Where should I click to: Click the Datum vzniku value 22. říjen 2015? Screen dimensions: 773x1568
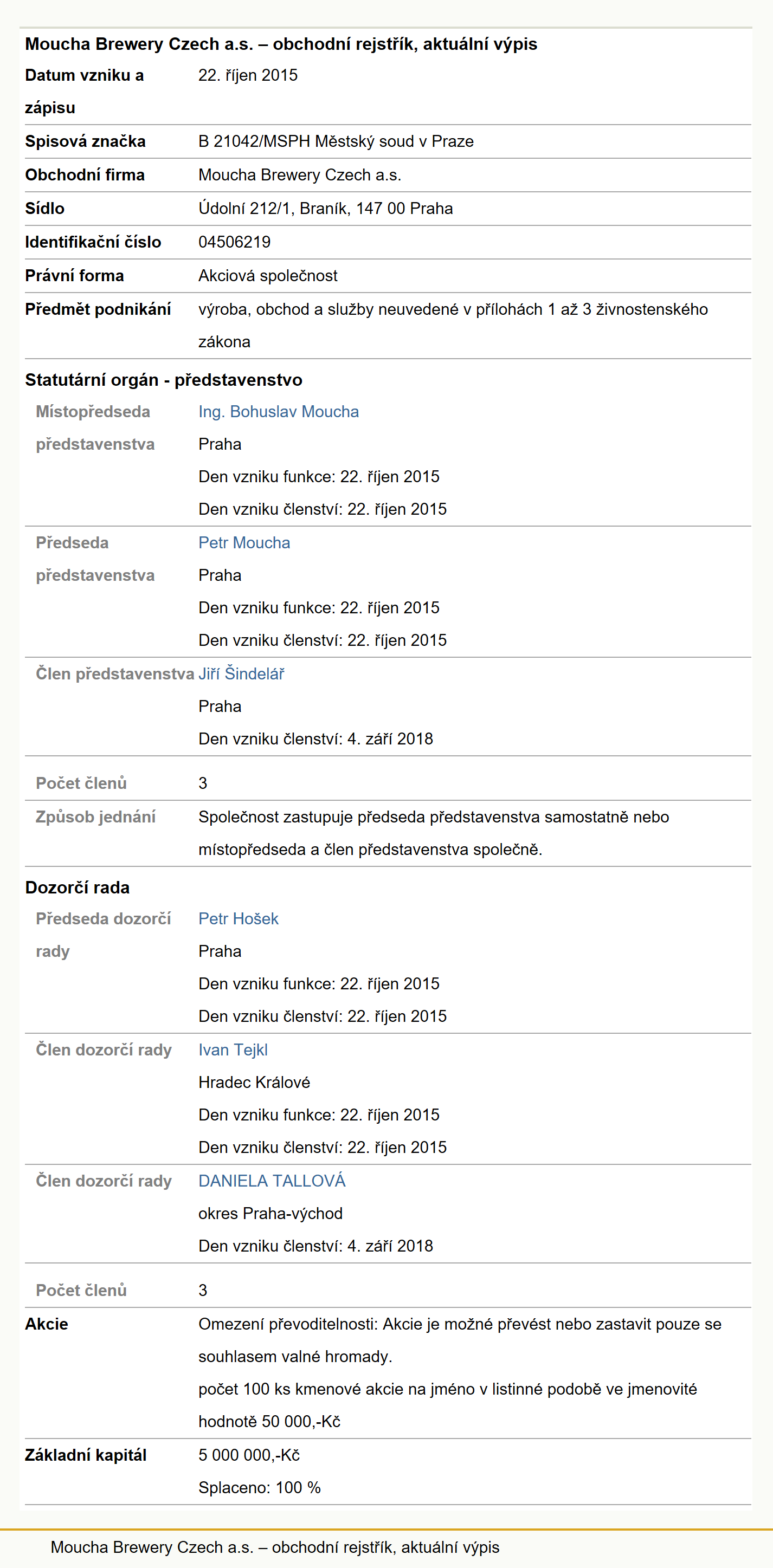click(x=248, y=75)
